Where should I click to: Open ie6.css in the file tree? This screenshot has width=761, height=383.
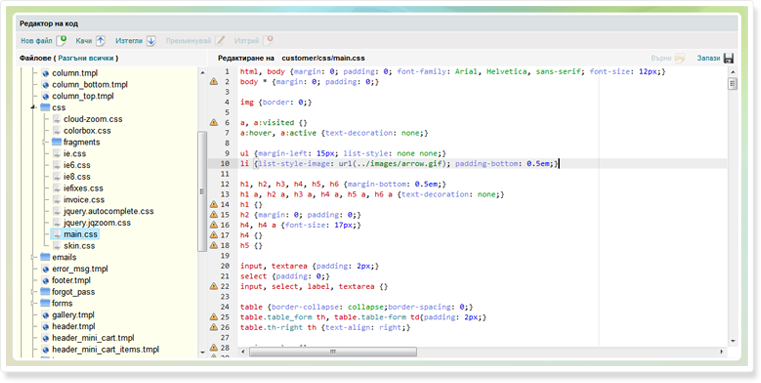77,165
